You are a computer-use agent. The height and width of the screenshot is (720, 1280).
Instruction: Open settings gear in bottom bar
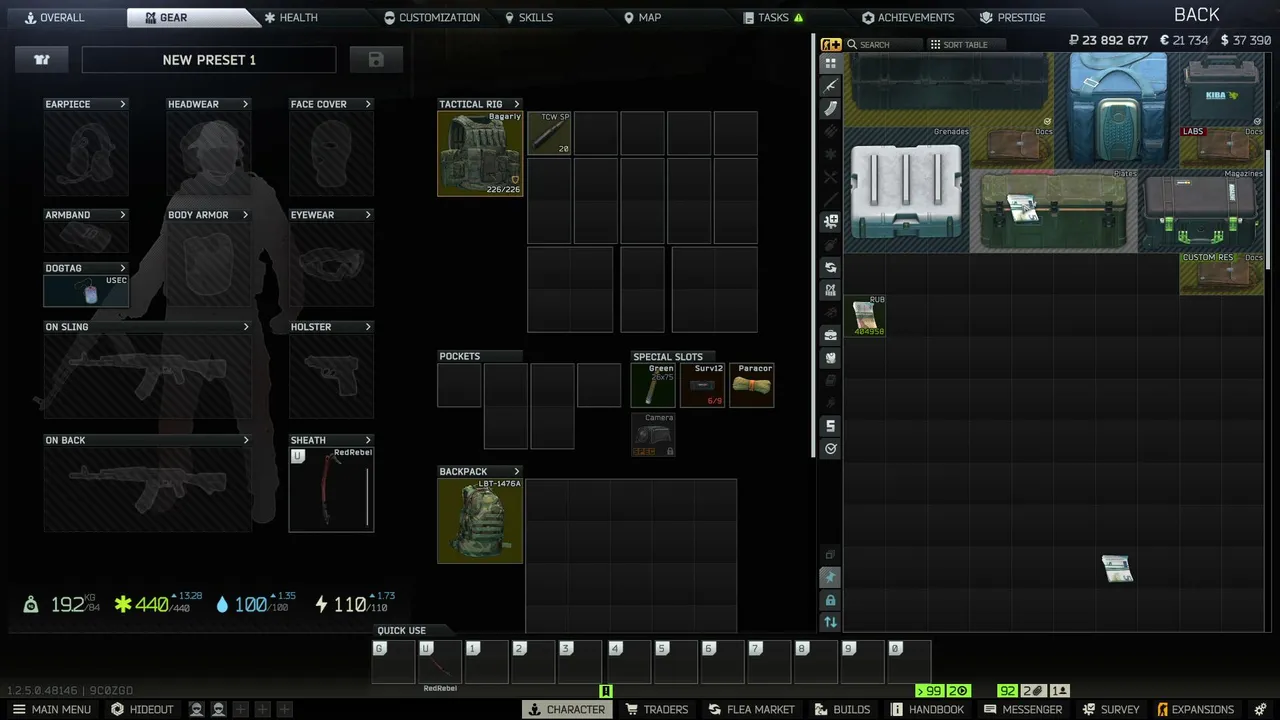click(1261, 709)
